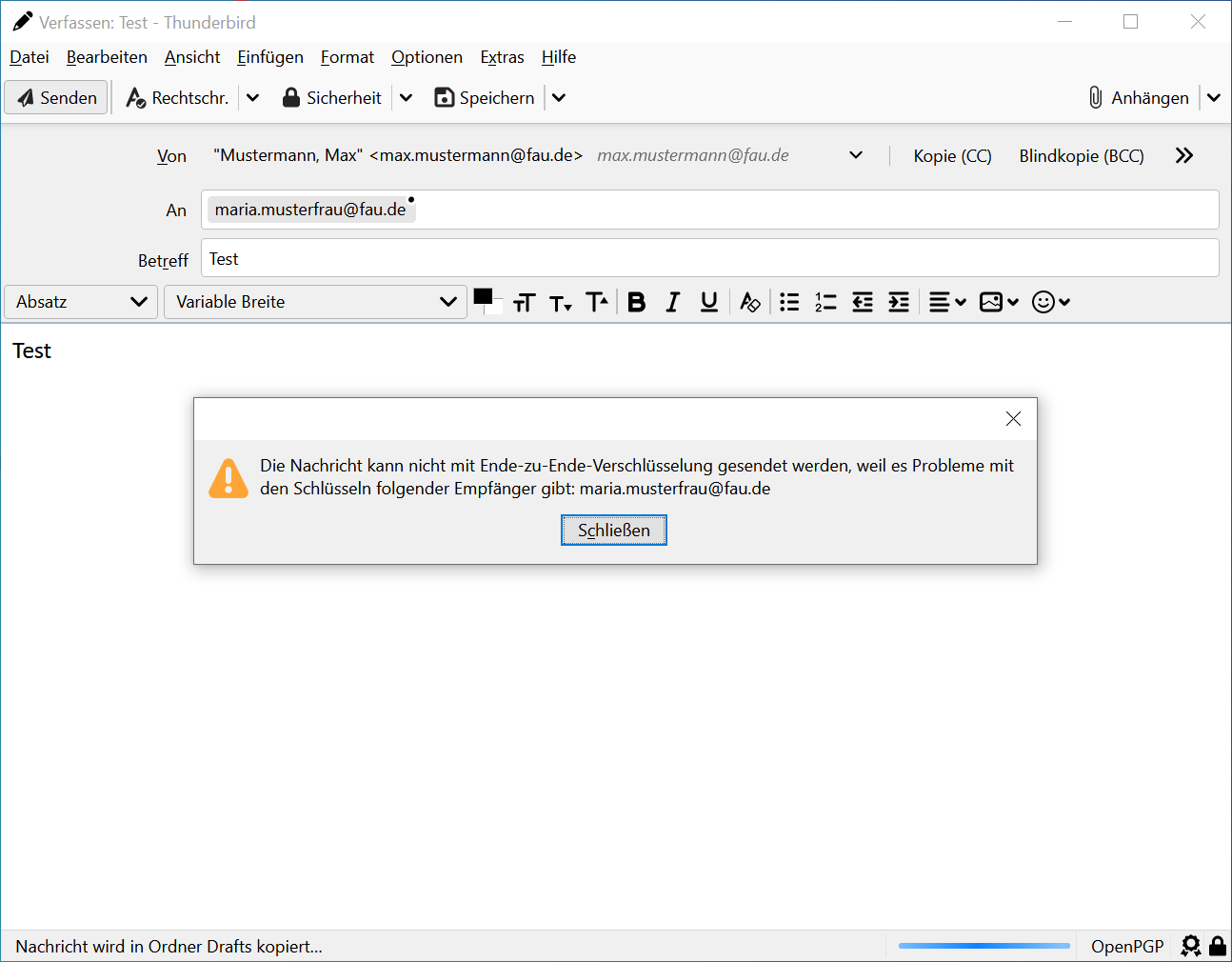Click the indent text icon

899,302
